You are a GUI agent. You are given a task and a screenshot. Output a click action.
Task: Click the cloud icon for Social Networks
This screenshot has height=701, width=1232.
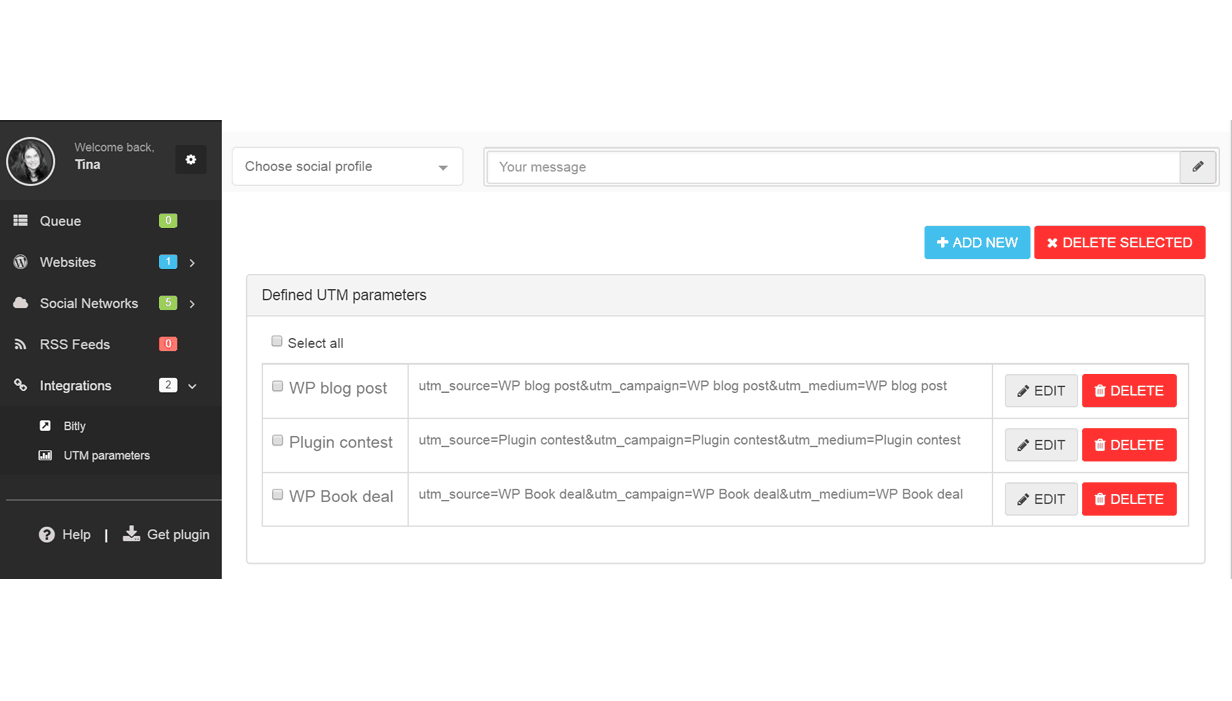click(20, 303)
